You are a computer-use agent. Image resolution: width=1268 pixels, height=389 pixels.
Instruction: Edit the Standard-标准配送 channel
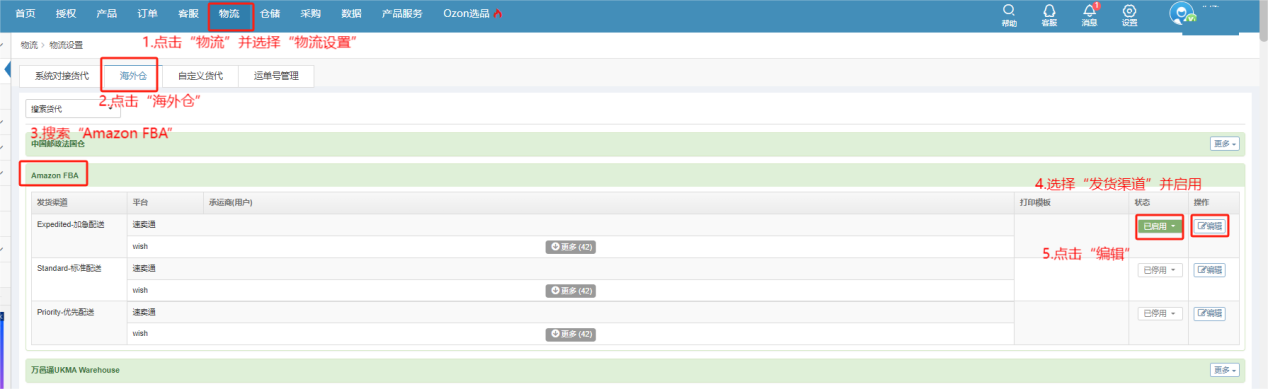tap(1210, 269)
